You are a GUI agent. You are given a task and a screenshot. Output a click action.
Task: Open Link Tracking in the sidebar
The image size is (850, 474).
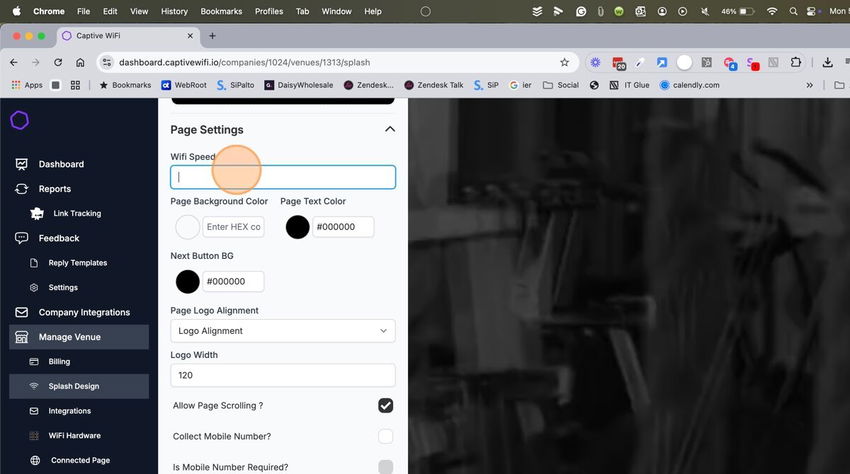(x=79, y=214)
